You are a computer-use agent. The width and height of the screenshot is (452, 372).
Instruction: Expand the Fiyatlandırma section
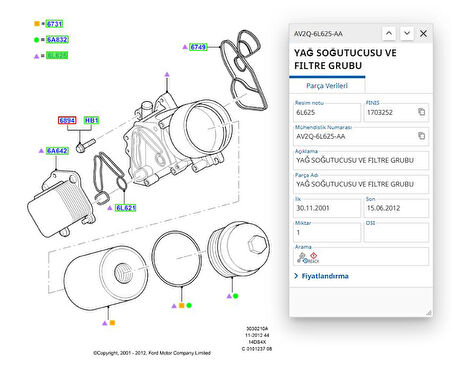coord(322,276)
